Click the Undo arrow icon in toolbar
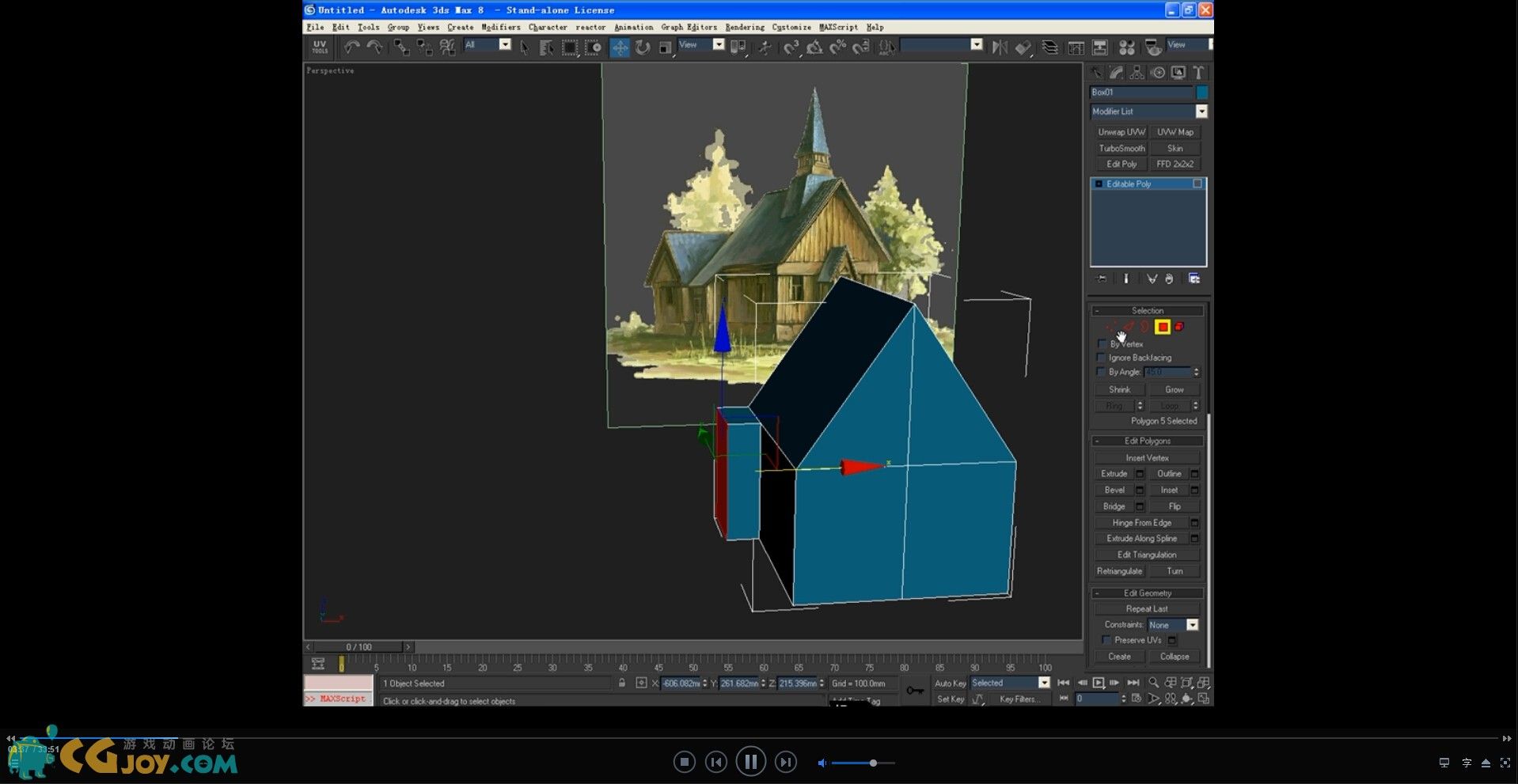This screenshot has height=784, width=1518. click(352, 47)
